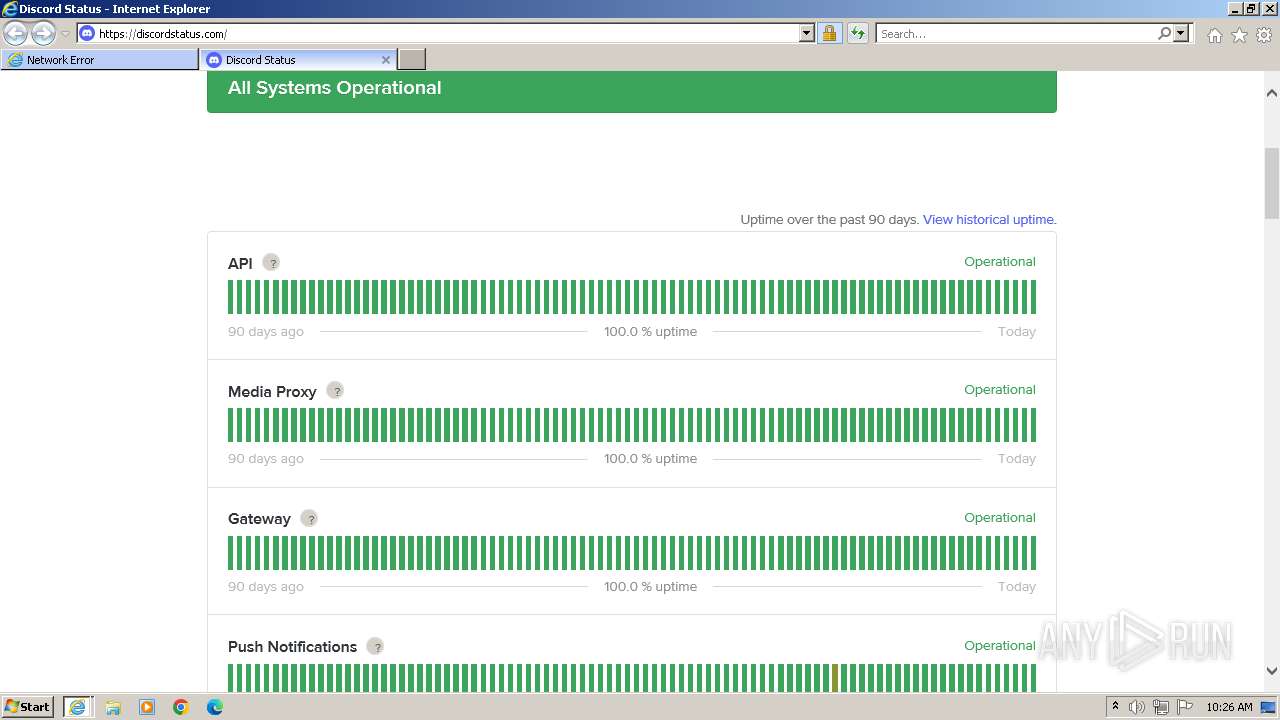Image resolution: width=1280 pixels, height=720 pixels.
Task: Open the volume speaker tray icon
Action: [1137, 707]
